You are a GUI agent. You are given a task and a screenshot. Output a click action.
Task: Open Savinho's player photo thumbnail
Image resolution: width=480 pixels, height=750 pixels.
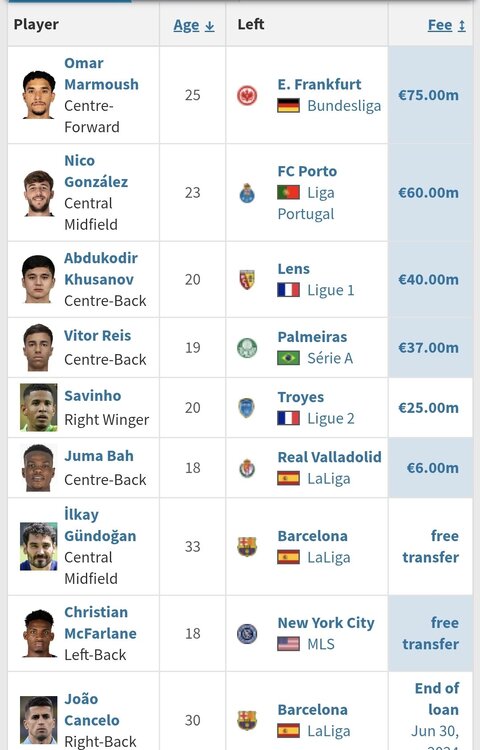click(x=39, y=408)
